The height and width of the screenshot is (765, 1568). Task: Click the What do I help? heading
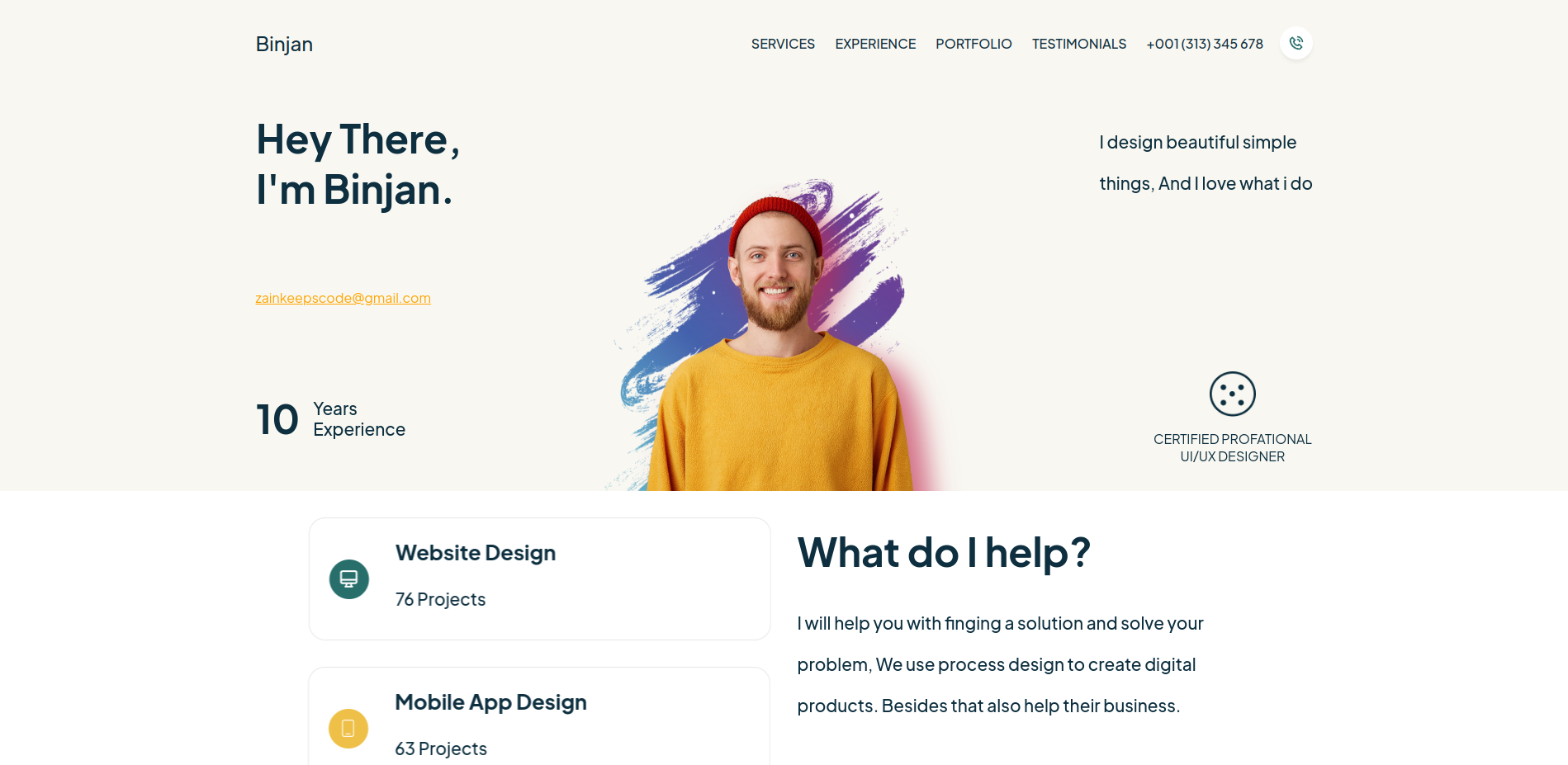[944, 552]
